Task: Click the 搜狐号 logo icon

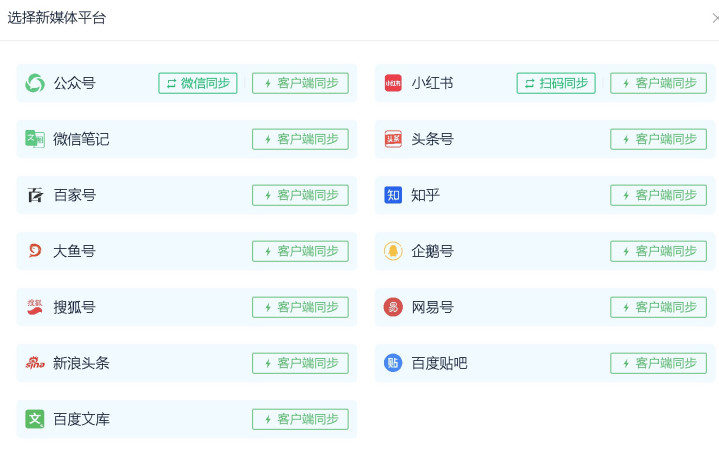Action: [x=35, y=307]
